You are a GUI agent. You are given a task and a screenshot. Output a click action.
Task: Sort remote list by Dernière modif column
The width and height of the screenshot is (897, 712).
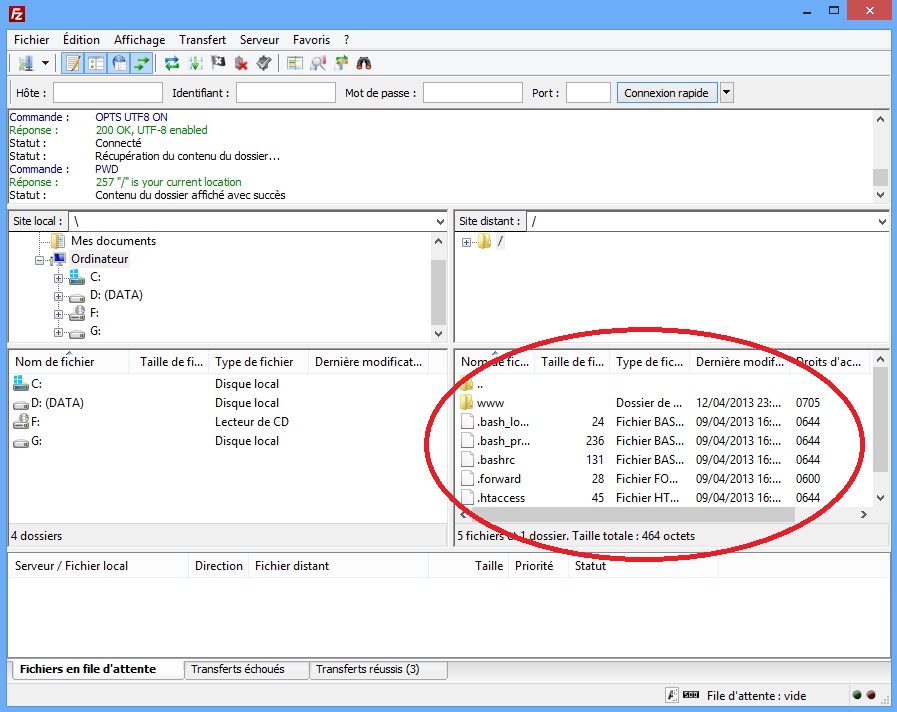click(739, 361)
